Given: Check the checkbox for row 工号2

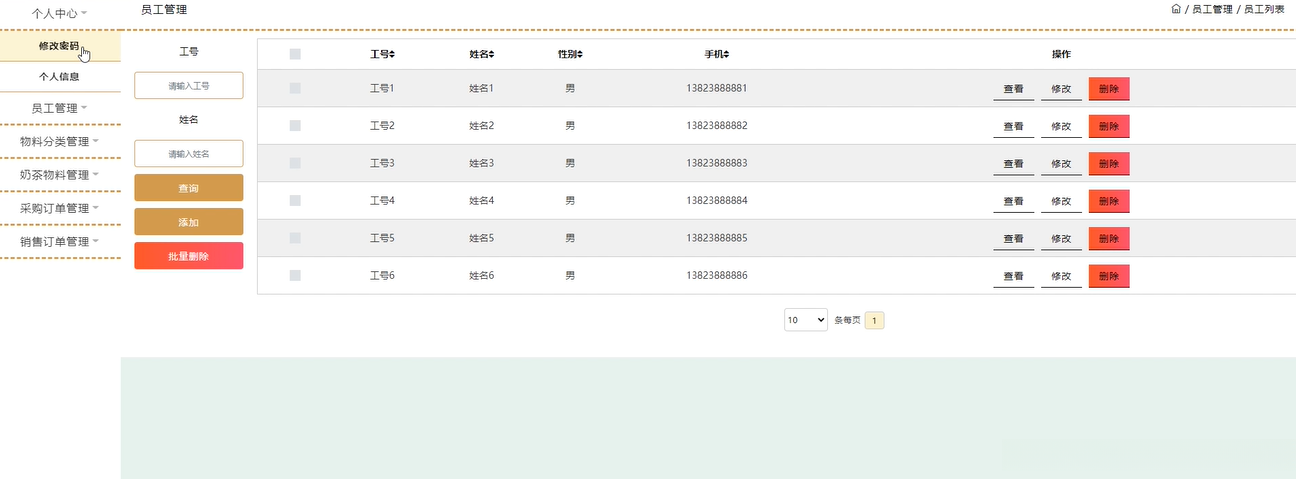Looking at the screenshot, I should pos(295,126).
